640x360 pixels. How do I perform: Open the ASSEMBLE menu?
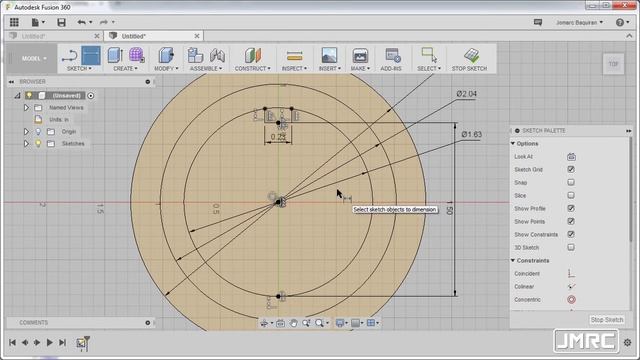pos(206,69)
